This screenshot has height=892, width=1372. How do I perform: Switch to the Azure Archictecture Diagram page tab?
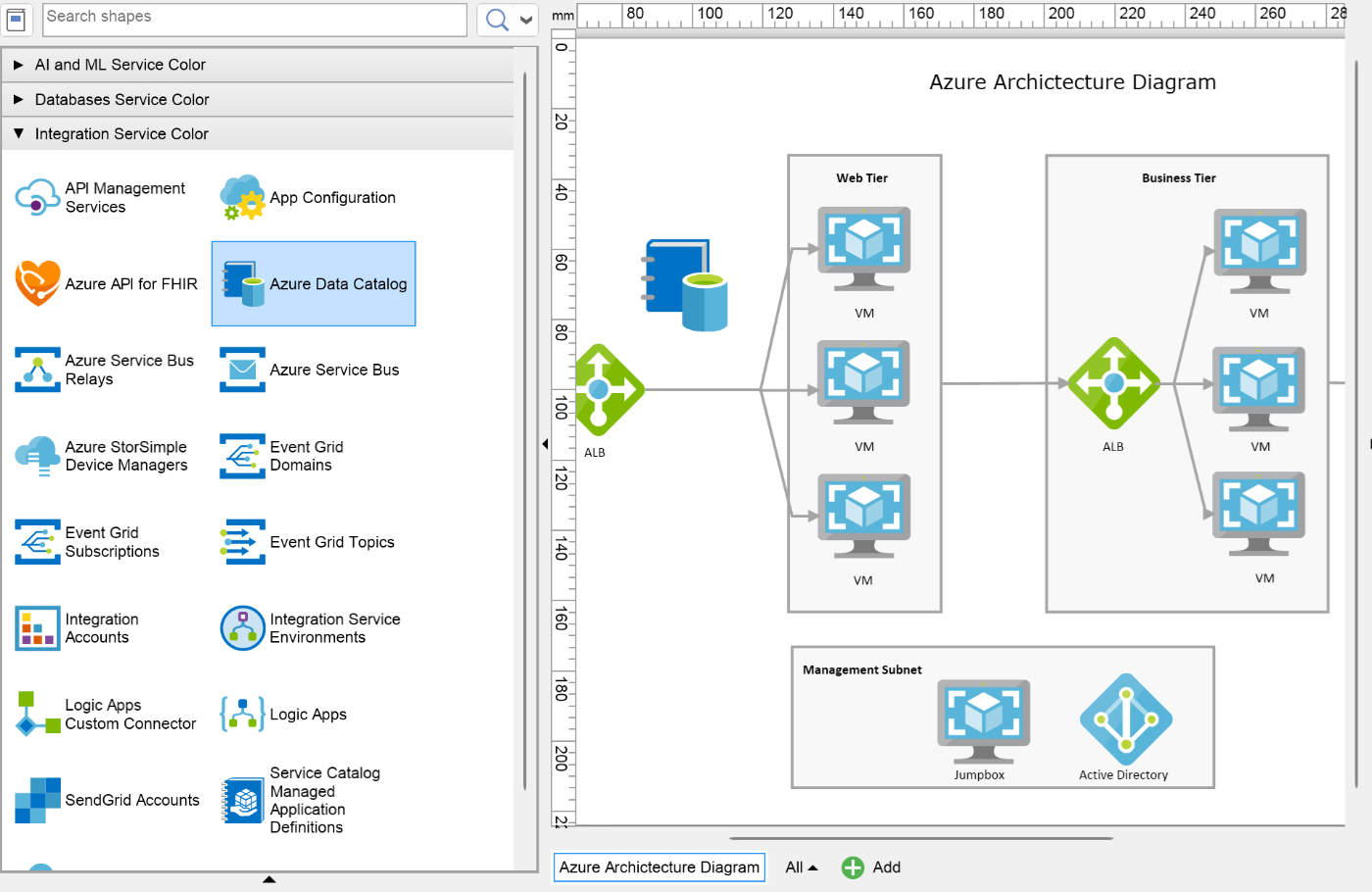point(660,867)
